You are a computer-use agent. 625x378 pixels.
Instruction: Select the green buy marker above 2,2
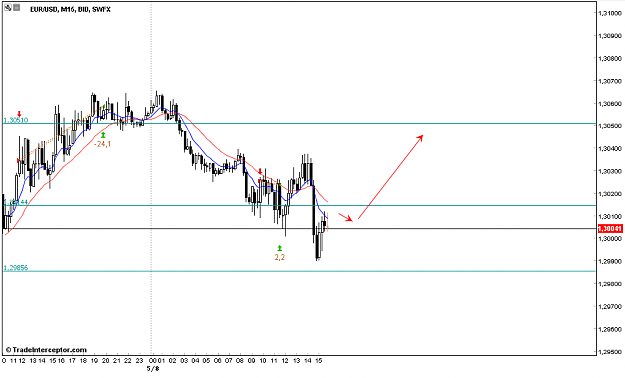[x=279, y=248]
